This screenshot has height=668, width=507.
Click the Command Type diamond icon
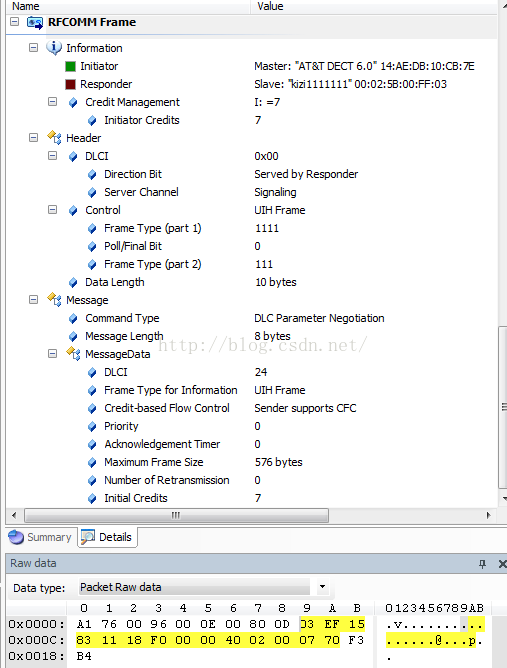click(x=73, y=319)
